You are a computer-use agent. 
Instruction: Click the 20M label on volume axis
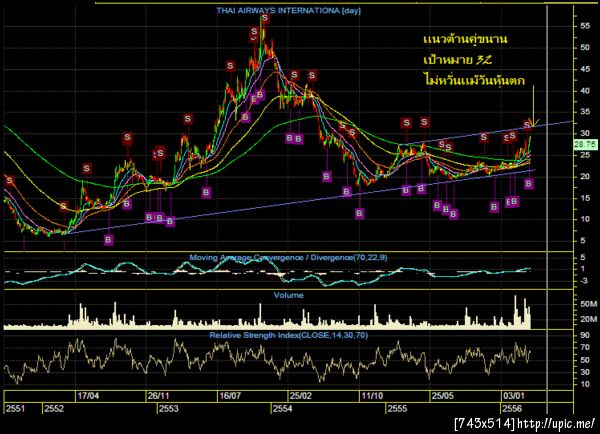click(x=588, y=319)
